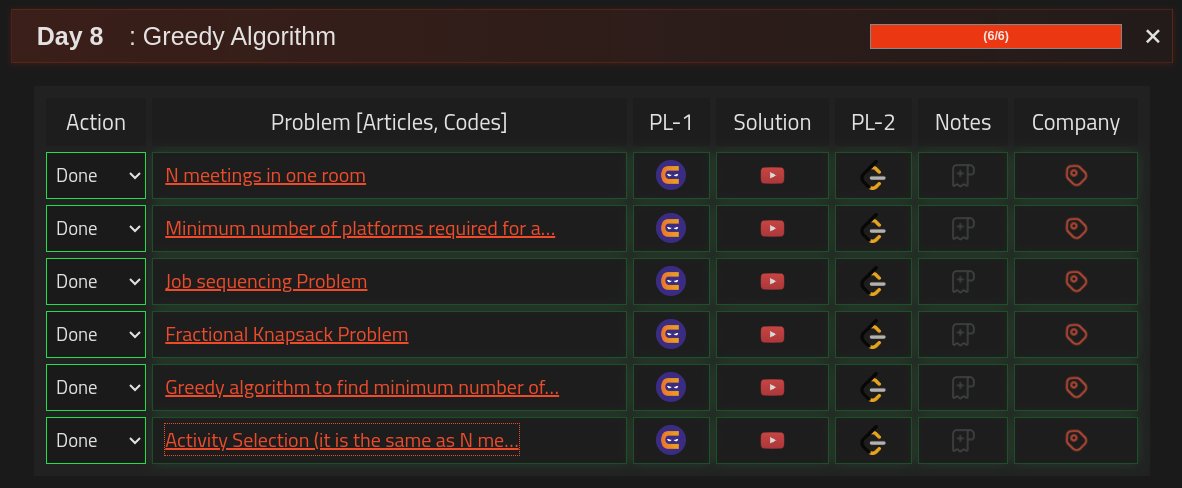This screenshot has width=1182, height=488.
Task: Open the Activity Selection problem link
Action: [342, 440]
